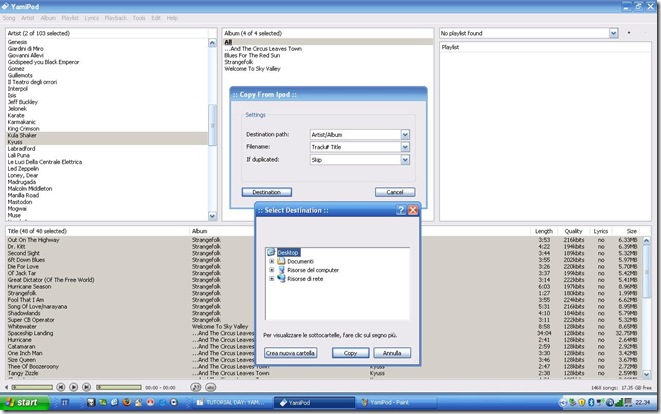Click the Desktop icon in folder tree
661x414 pixels.
271,252
